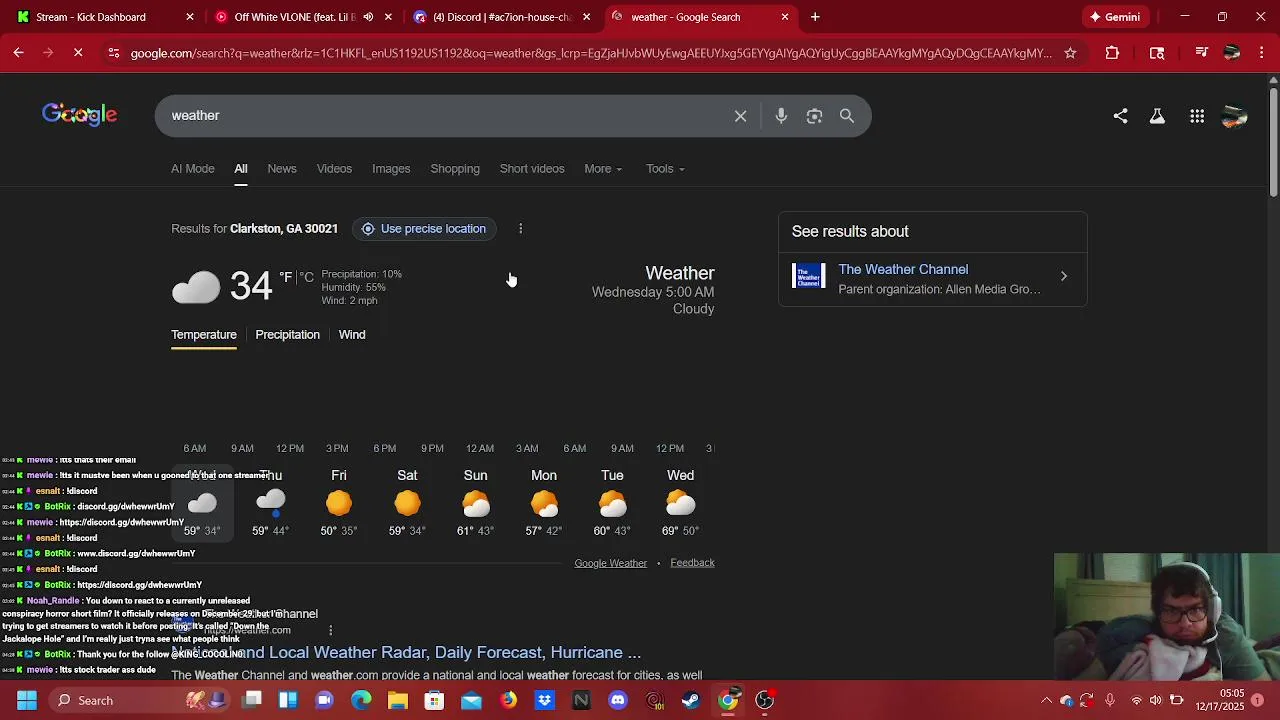Select the Videos tab
1280x720 pixels.
pyautogui.click(x=334, y=169)
